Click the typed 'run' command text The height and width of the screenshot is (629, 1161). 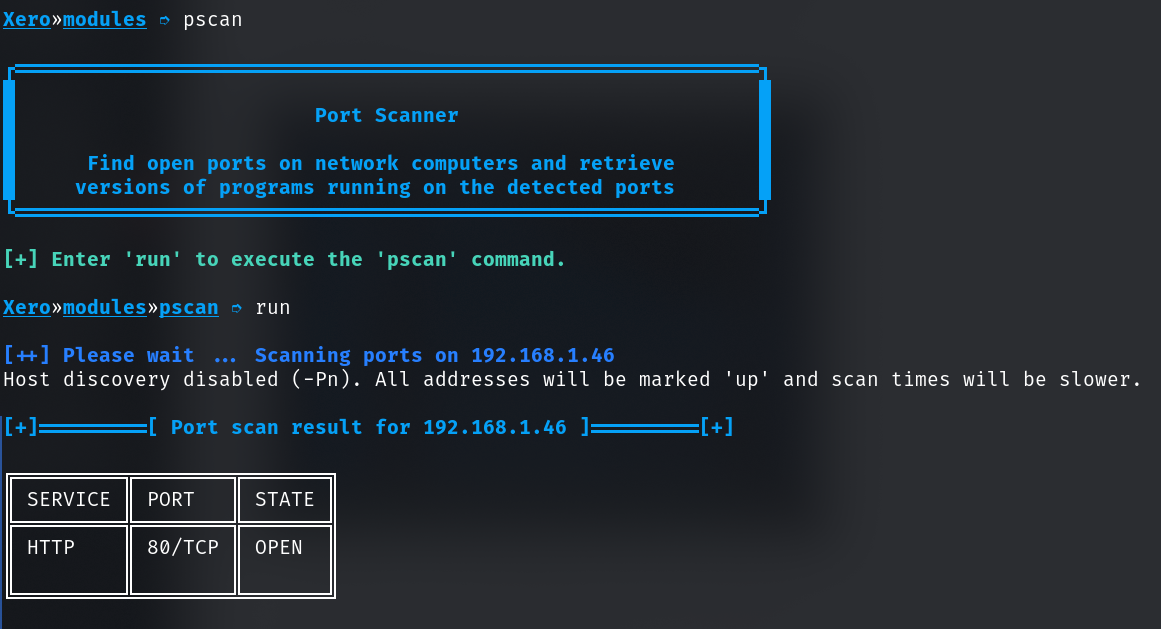(273, 308)
